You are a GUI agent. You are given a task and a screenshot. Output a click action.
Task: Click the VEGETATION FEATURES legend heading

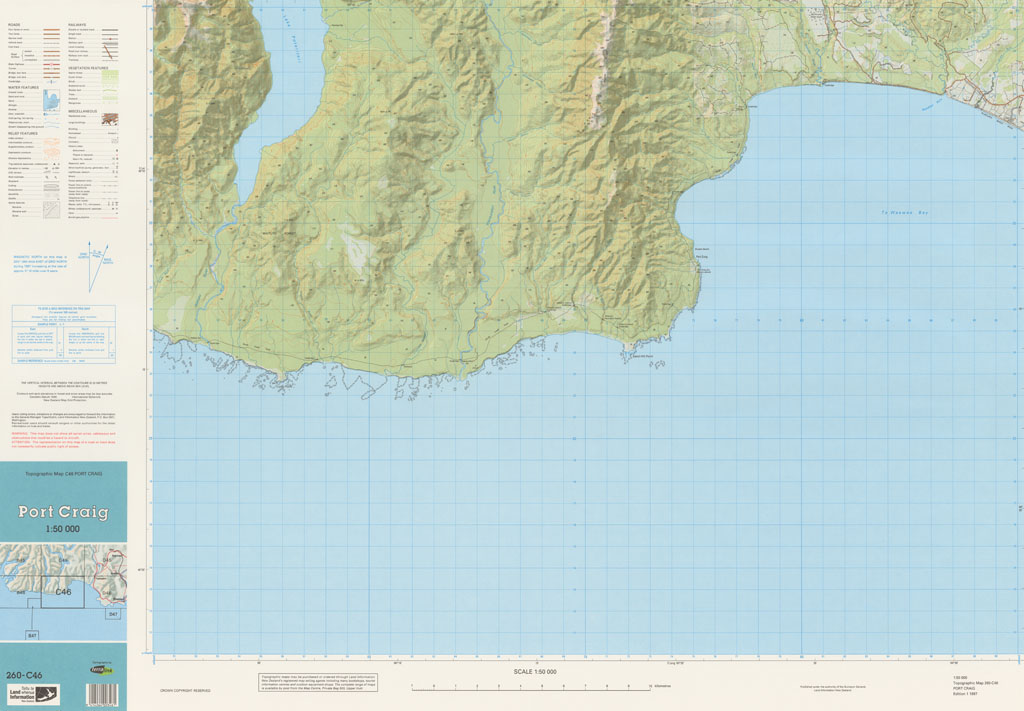point(90,66)
